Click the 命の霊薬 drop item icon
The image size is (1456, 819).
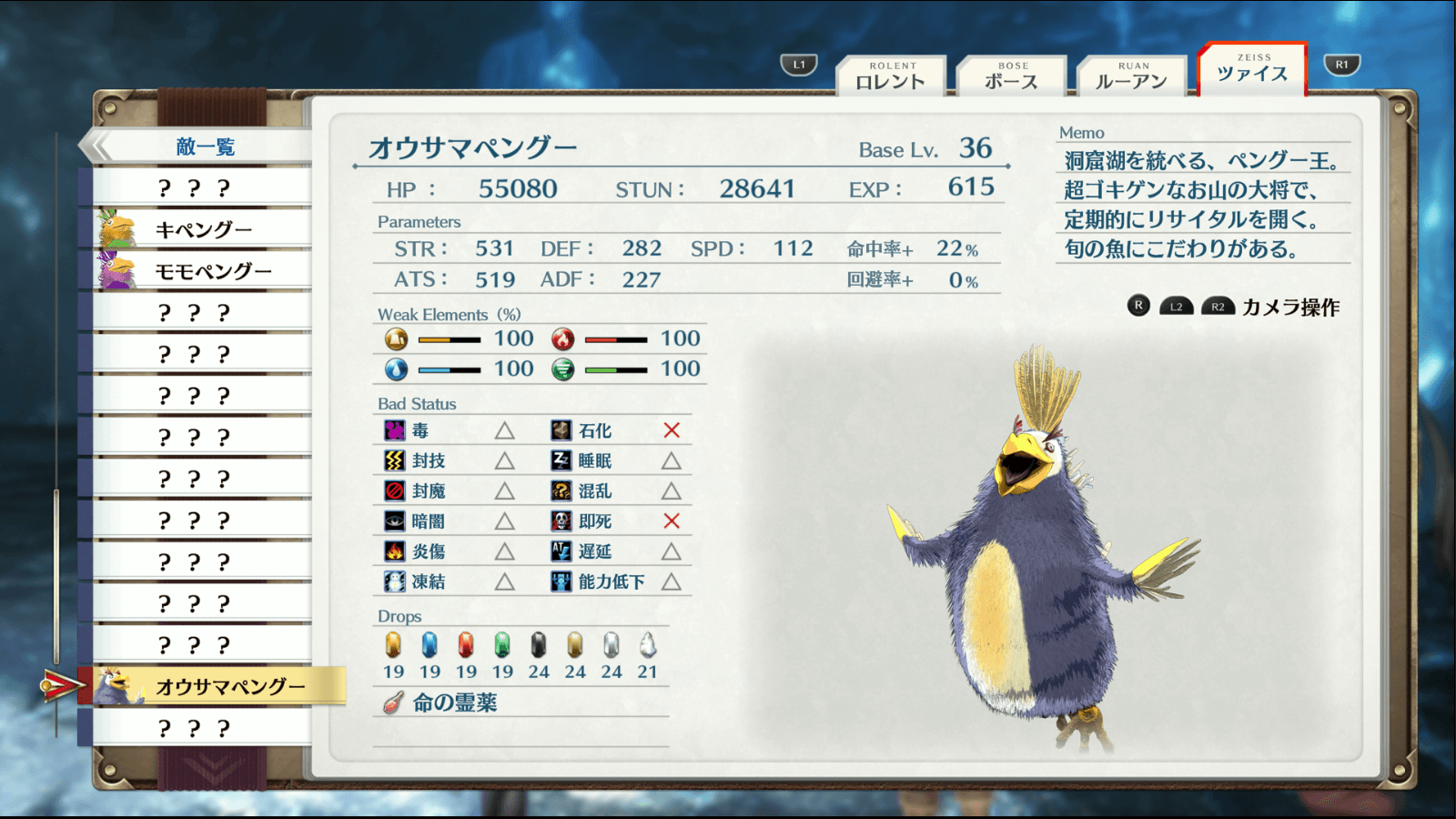[393, 703]
